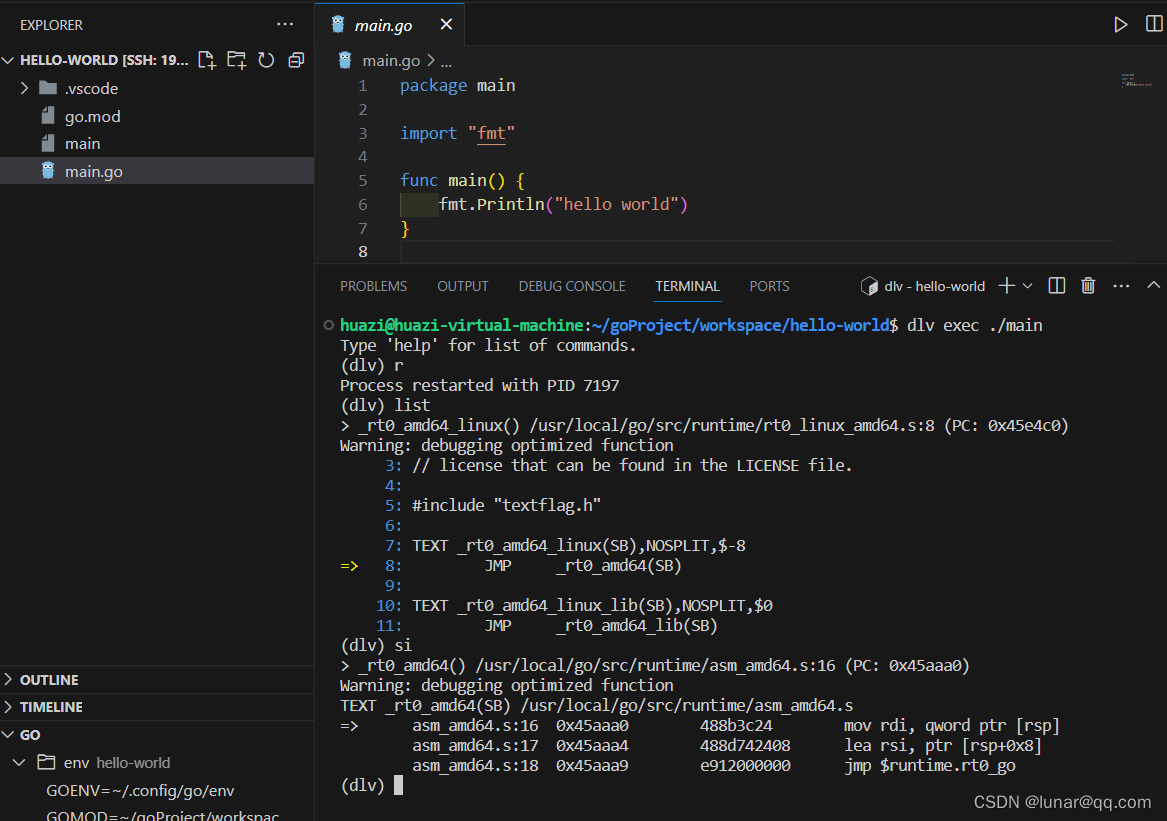The height and width of the screenshot is (821, 1167).
Task: Expand the .vscode folder
Action: point(25,89)
